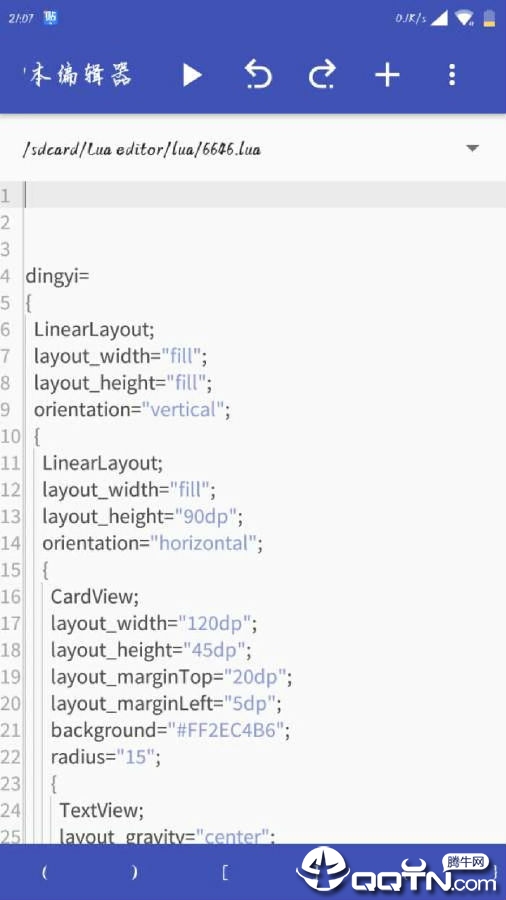
Task: Insert right parenthesis from symbol bar
Action: click(x=135, y=872)
